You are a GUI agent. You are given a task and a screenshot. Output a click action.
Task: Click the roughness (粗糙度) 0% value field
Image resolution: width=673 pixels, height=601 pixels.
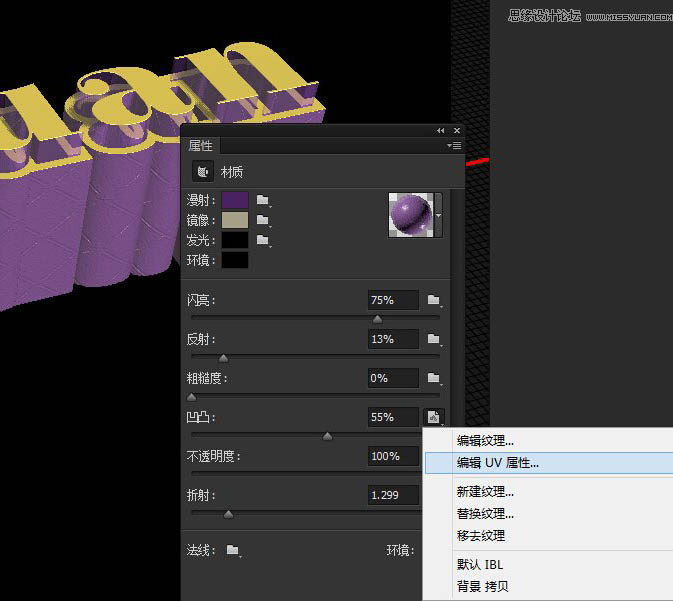pyautogui.click(x=393, y=378)
